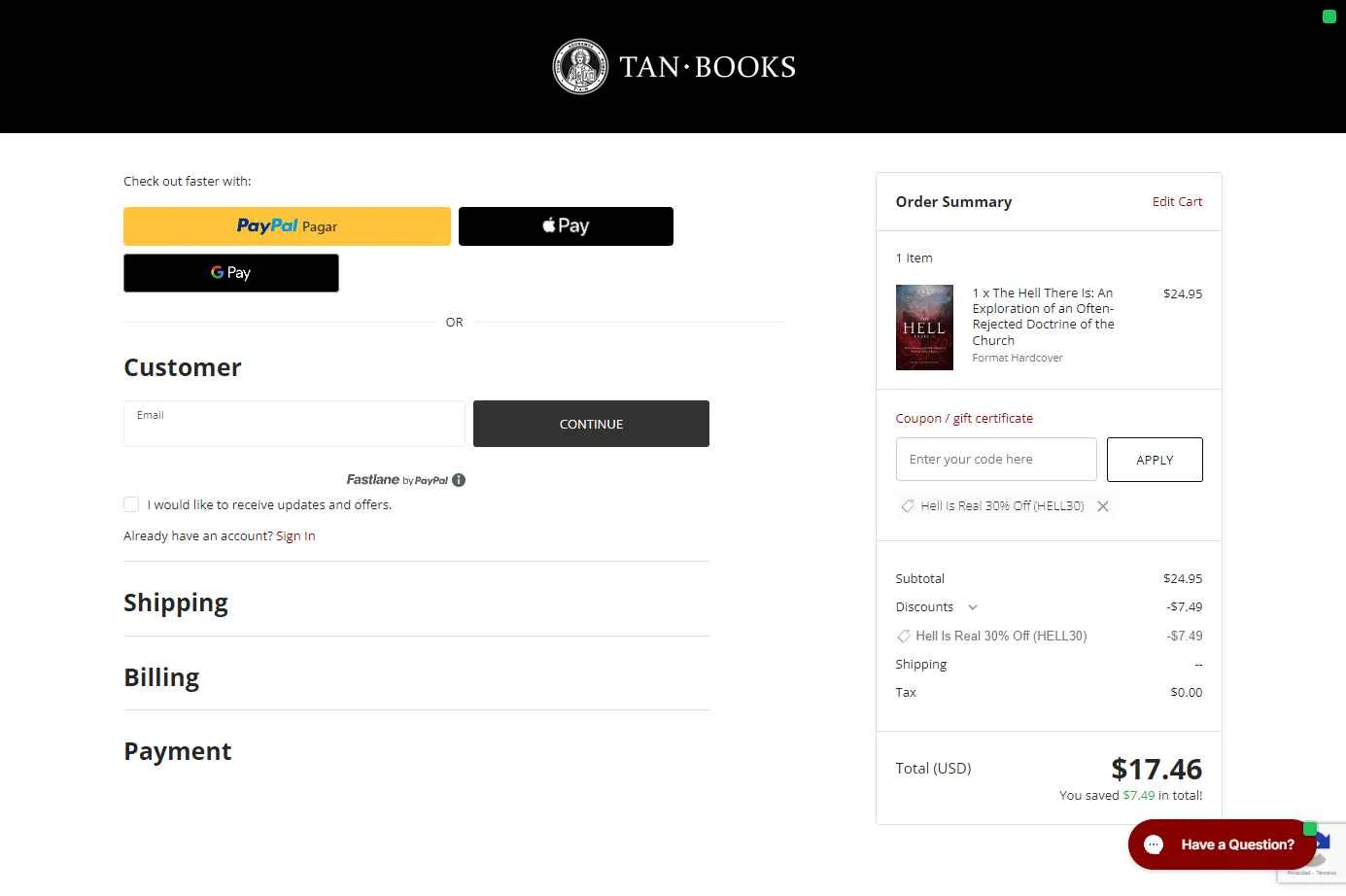
Task: Collapse the Discounts chevron
Action: coord(973,607)
